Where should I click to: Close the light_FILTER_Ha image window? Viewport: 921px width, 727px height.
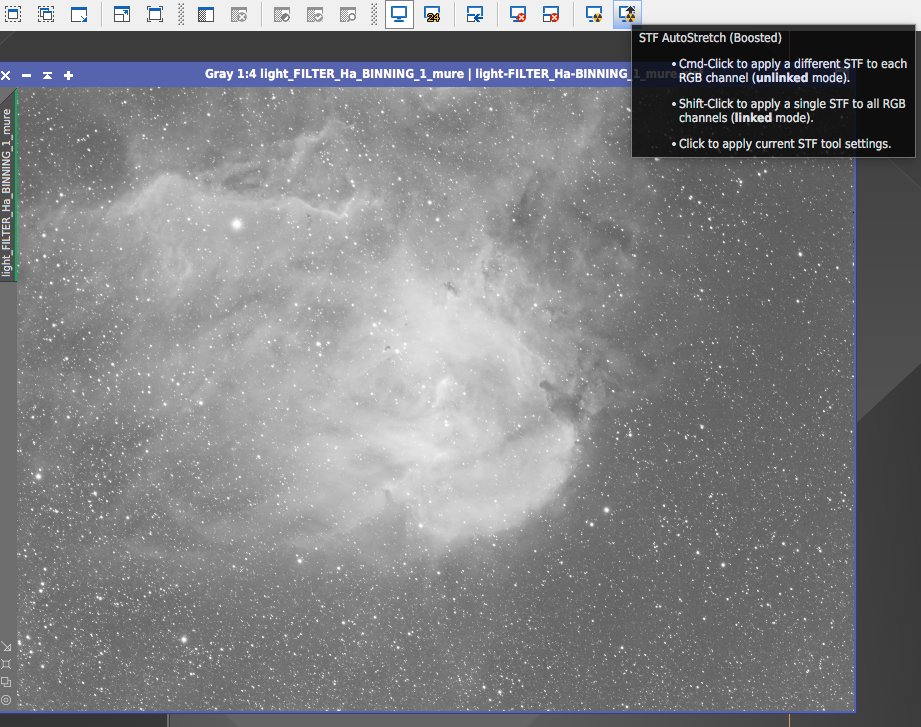point(6,75)
